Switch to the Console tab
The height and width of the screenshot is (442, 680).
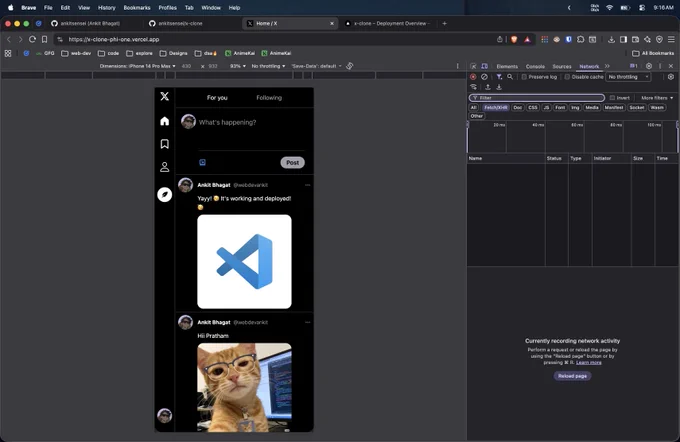(x=535, y=66)
